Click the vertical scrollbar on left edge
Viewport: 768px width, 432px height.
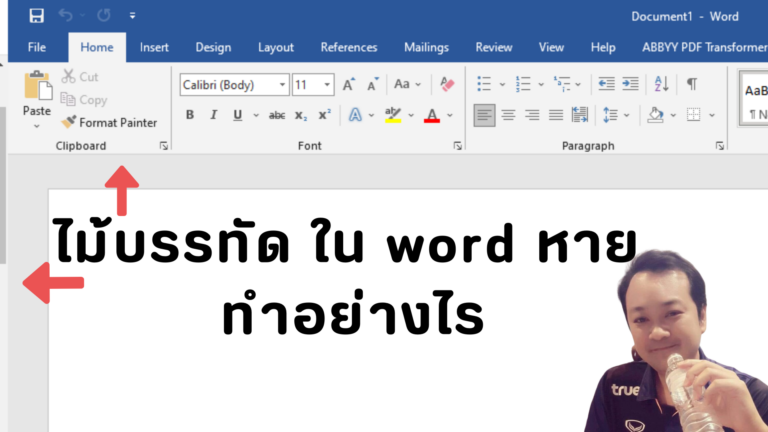tap(3, 186)
